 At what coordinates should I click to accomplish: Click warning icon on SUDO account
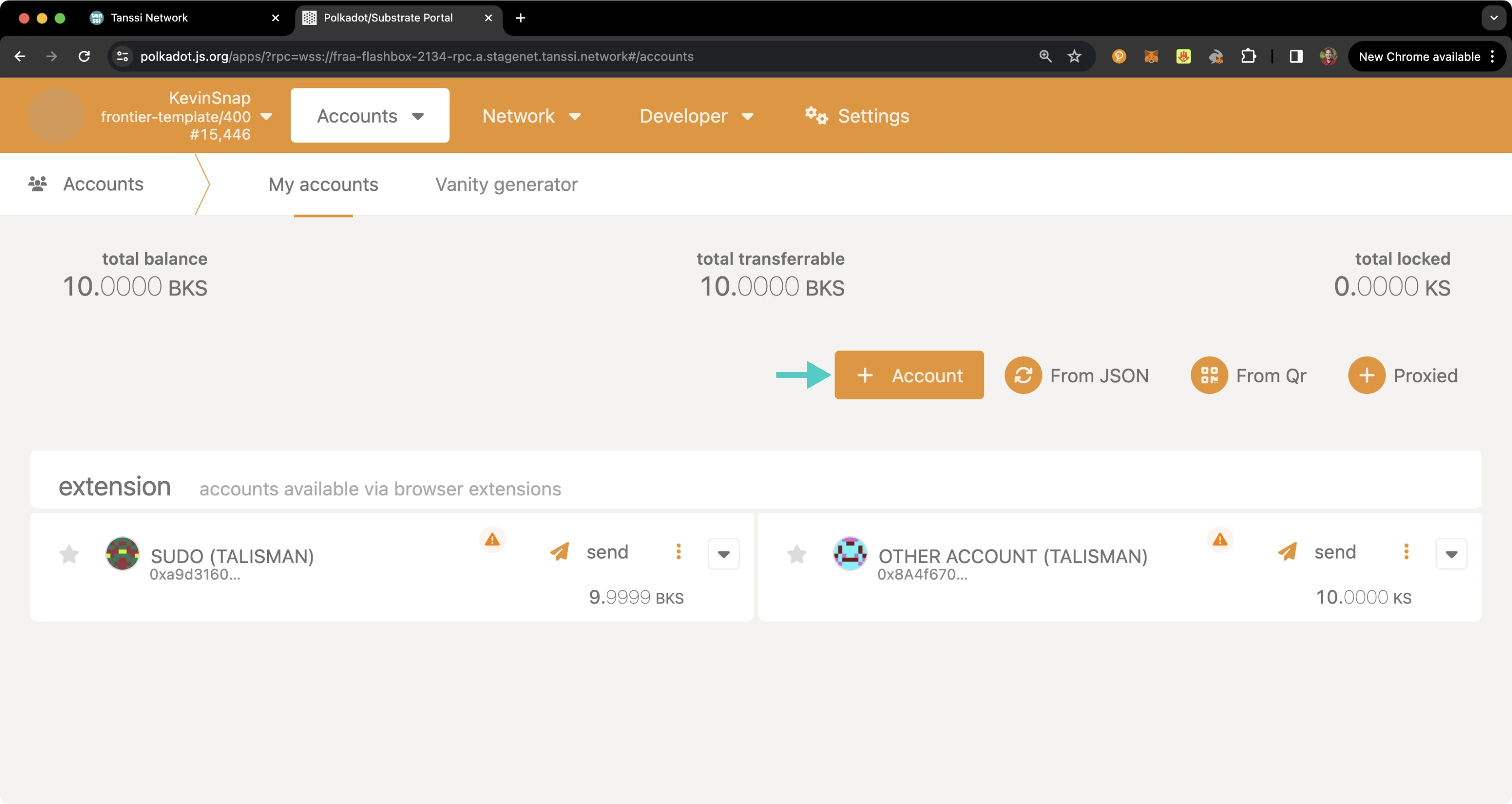[492, 539]
